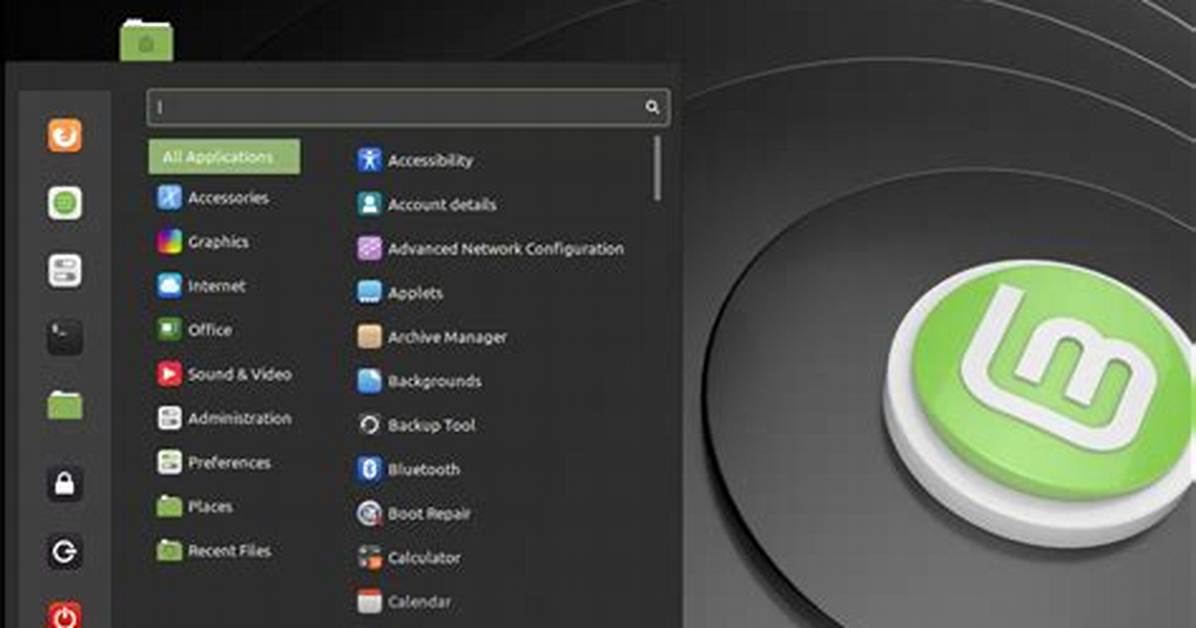Click the Preferences category icon

coord(169,462)
